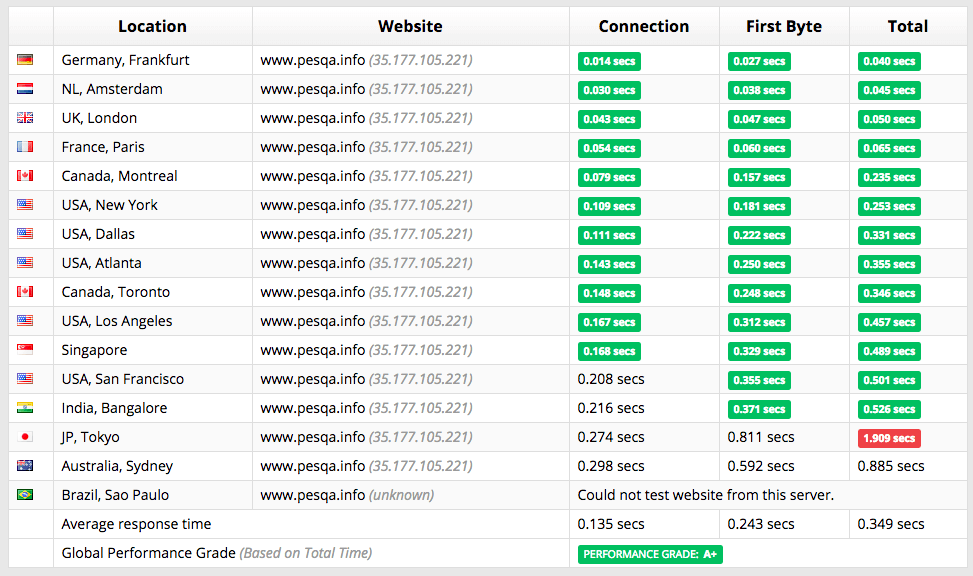Click the NL, Amsterdam location cell
This screenshot has height=576, width=973.
[153, 89]
